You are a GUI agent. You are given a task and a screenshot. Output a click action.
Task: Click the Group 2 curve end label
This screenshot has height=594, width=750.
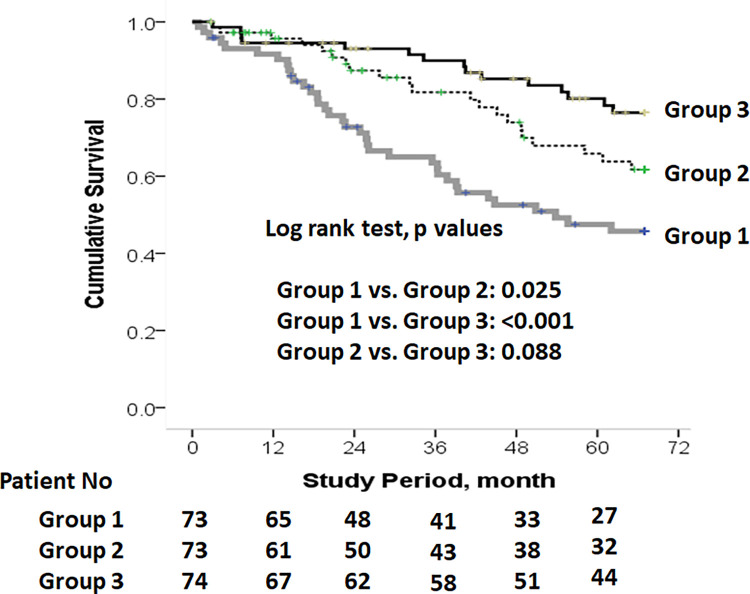coord(702,172)
